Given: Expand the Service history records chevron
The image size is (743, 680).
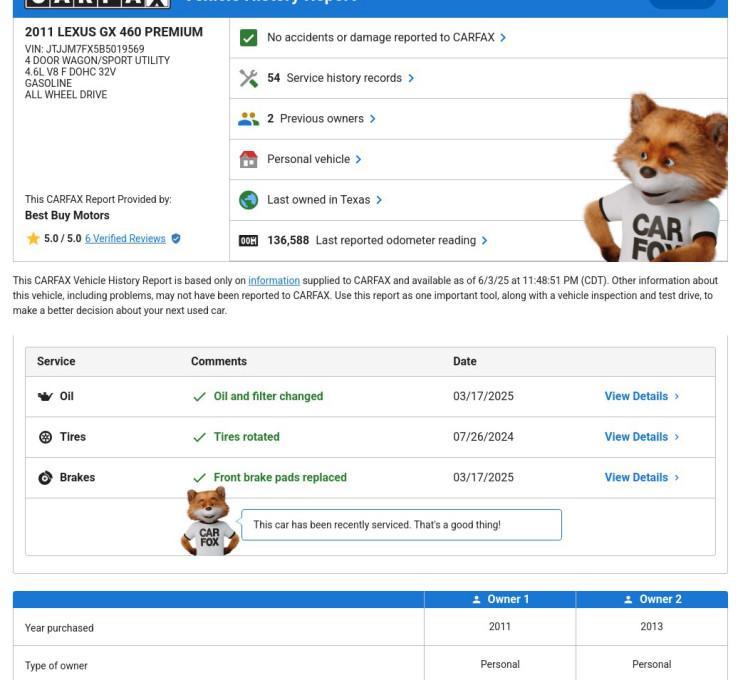Looking at the screenshot, I should coord(411,78).
